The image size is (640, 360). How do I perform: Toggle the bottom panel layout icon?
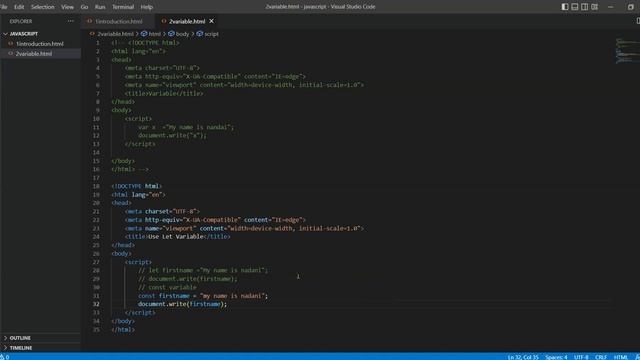pyautogui.click(x=575, y=7)
